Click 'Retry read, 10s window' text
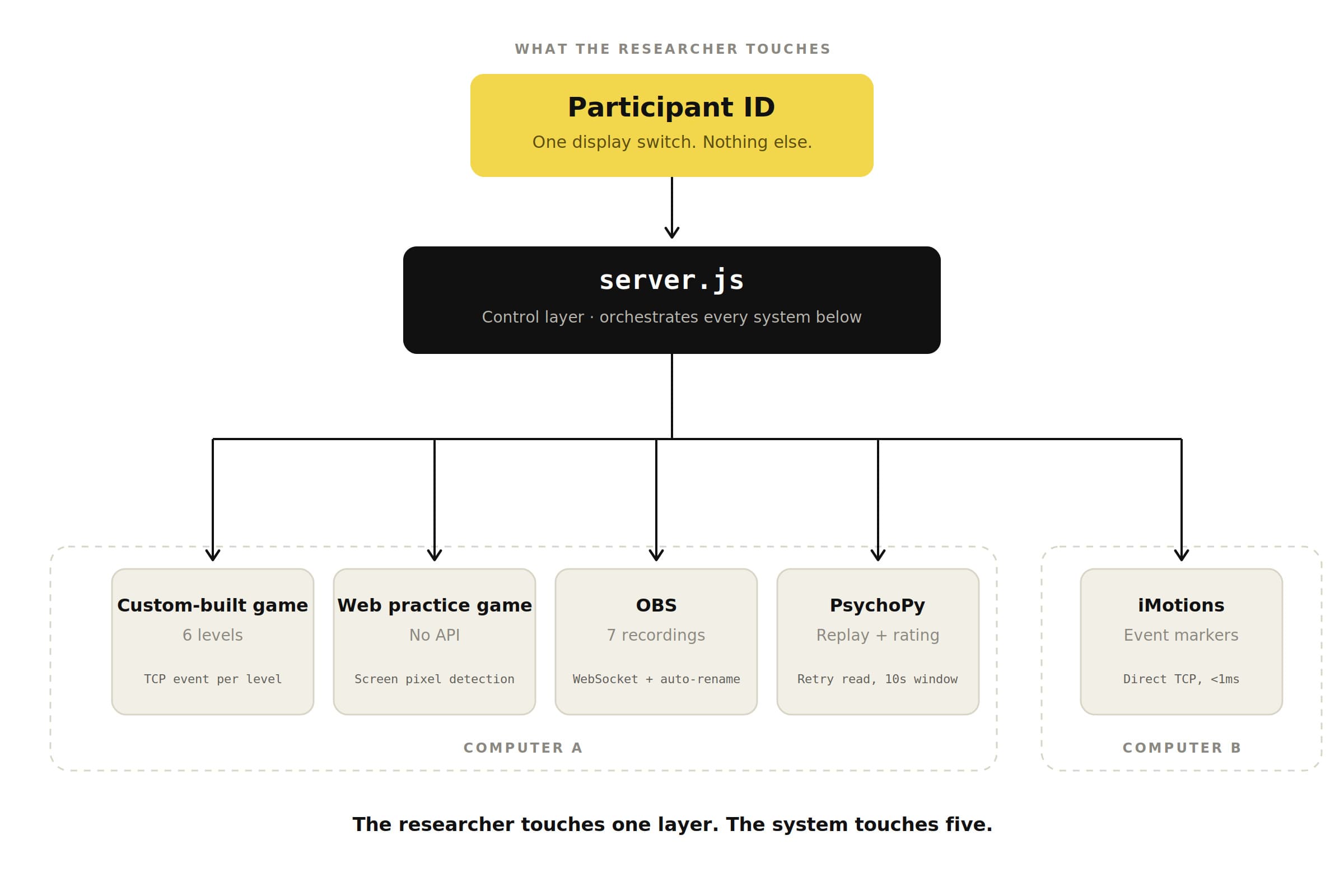Image resolution: width=1344 pixels, height=896 pixels. pyautogui.click(x=878, y=679)
